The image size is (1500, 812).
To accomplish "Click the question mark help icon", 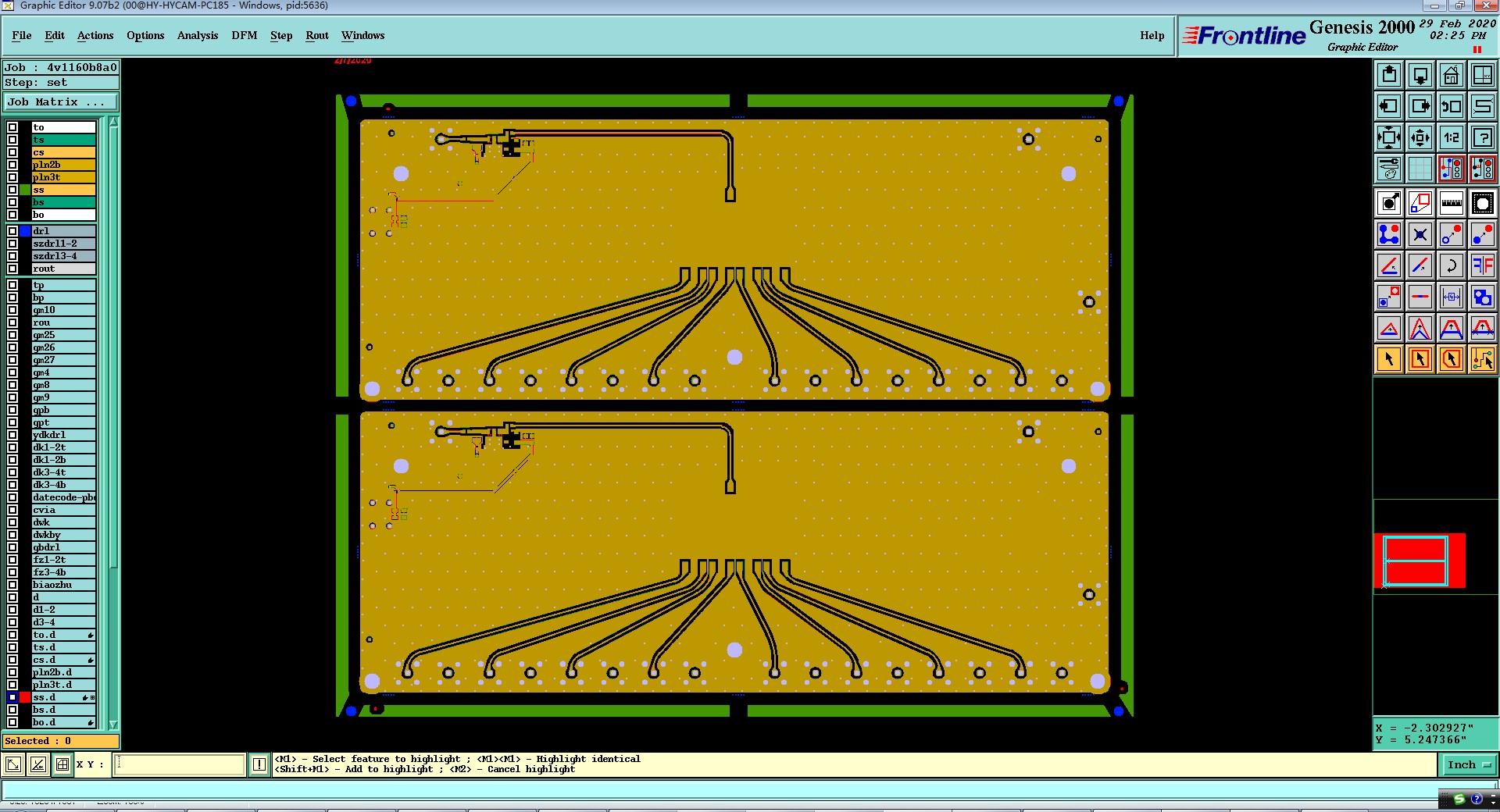I will point(1483,137).
